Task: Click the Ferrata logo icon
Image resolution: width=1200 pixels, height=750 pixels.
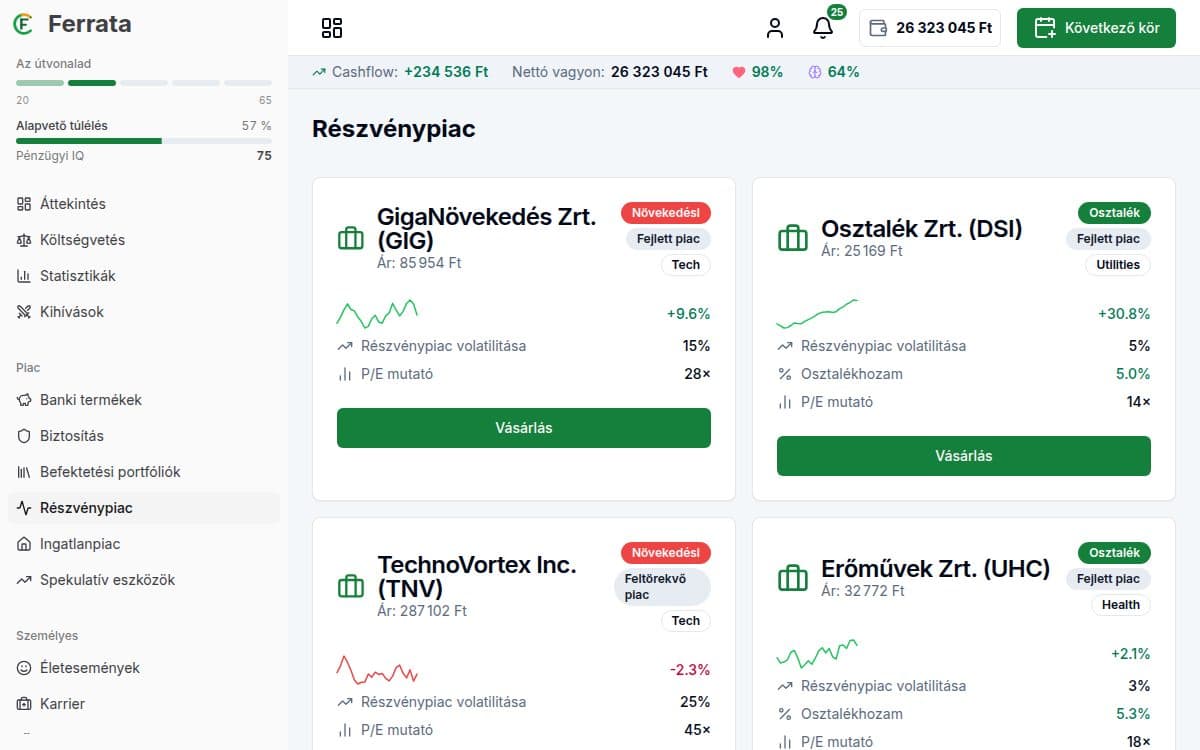Action: [x=25, y=24]
